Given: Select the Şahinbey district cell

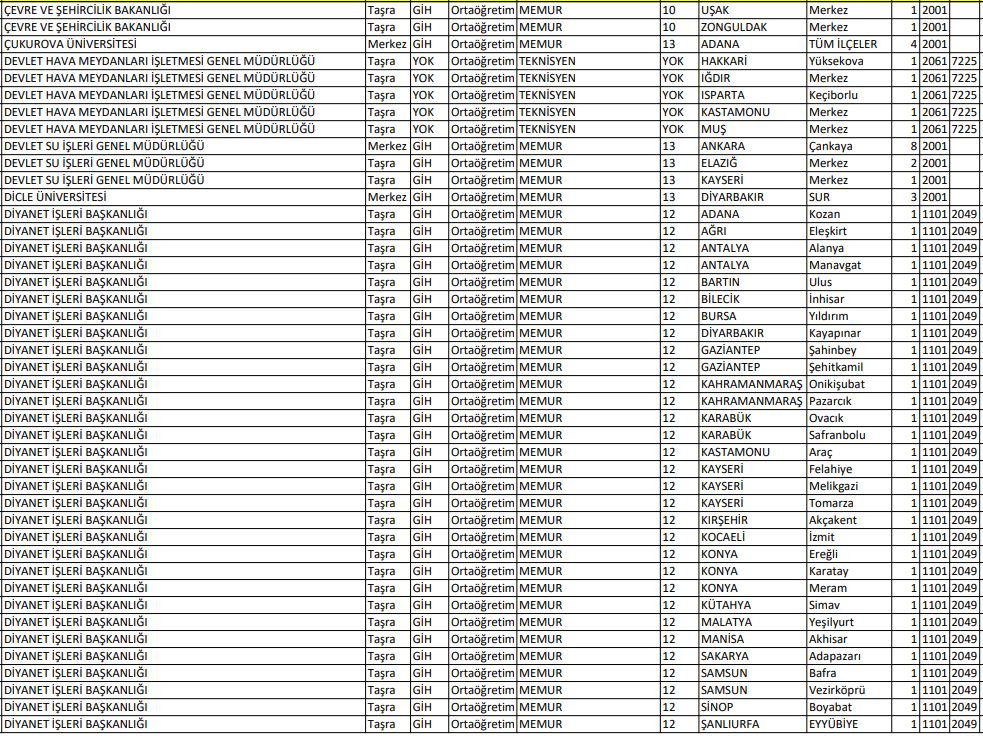Looking at the screenshot, I should 849,350.
